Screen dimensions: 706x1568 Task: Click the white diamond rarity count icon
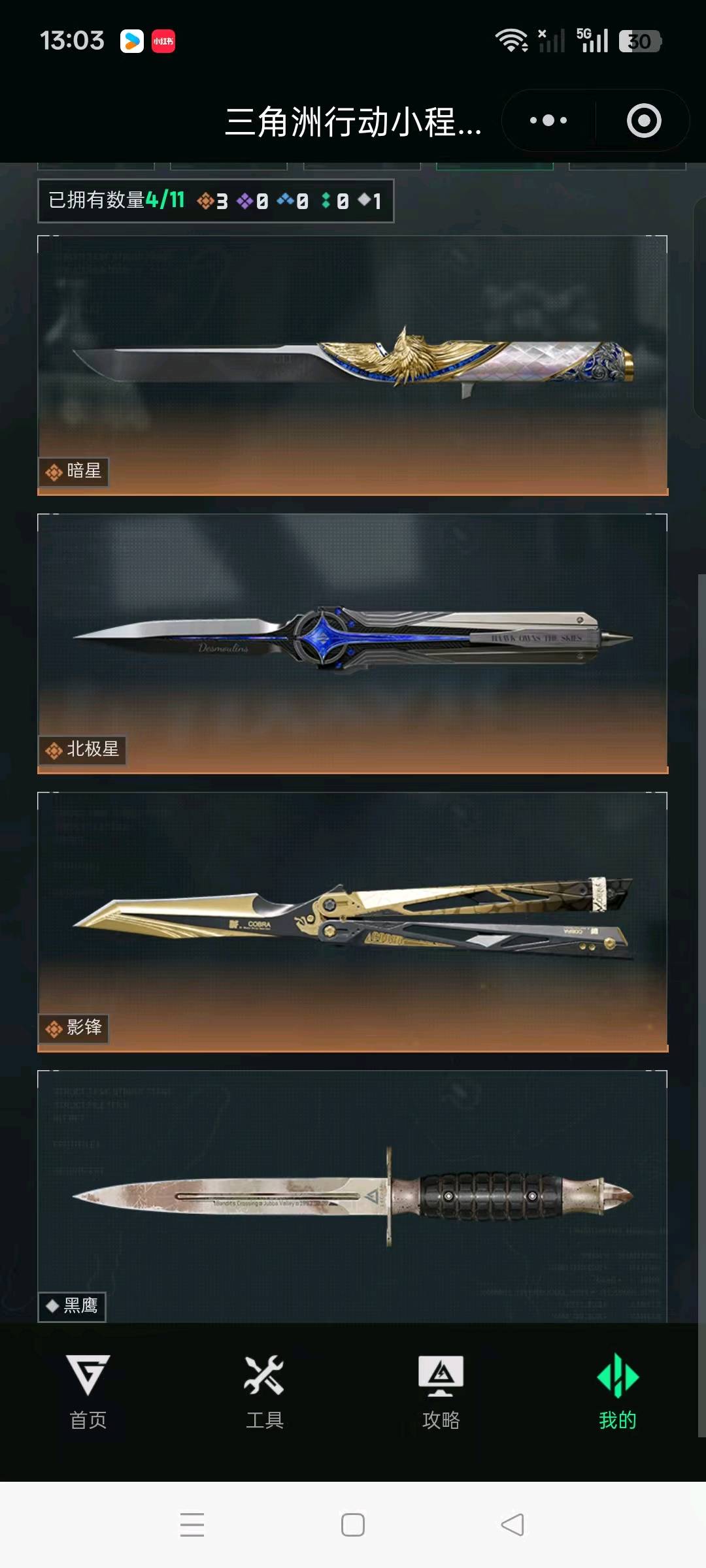[365, 199]
